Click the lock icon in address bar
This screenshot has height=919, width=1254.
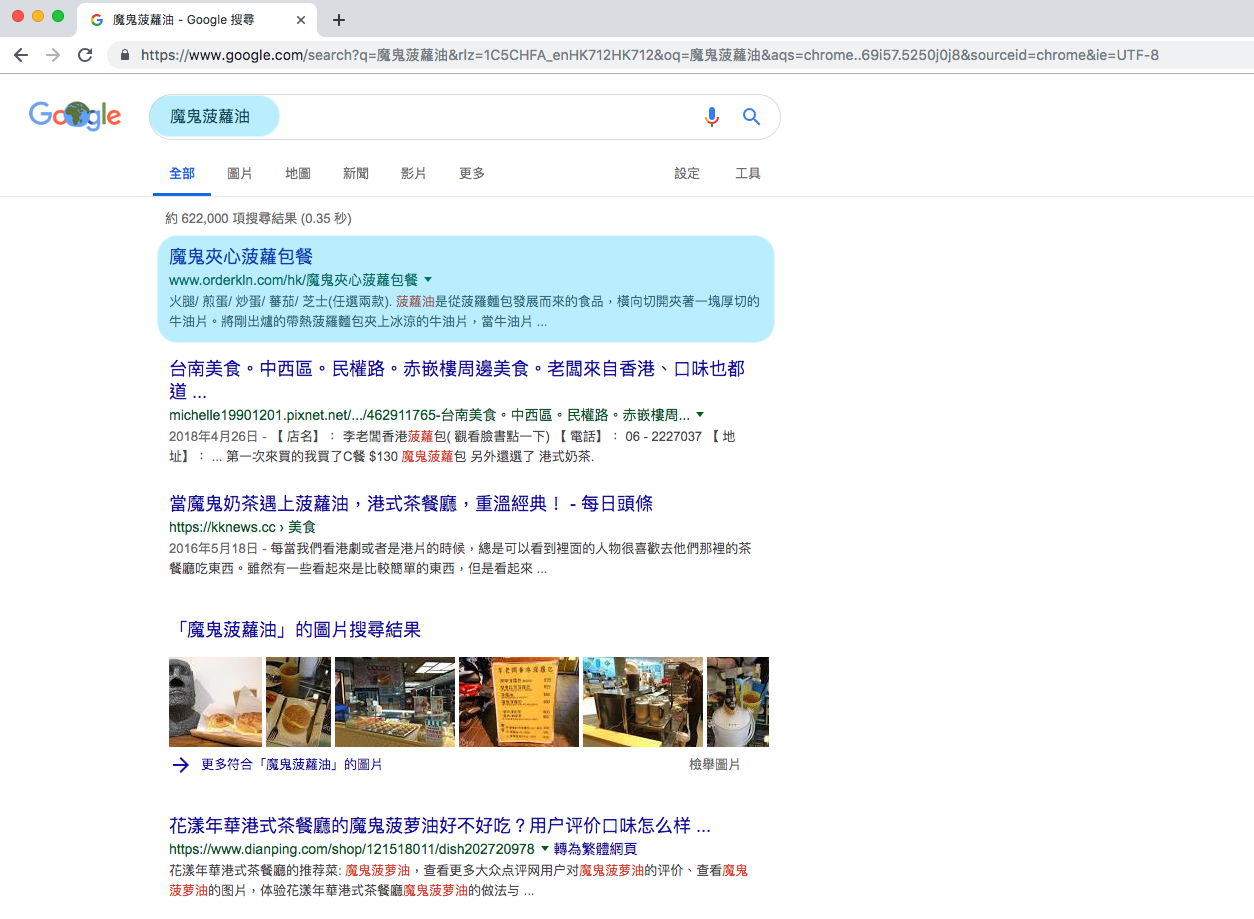tap(125, 55)
